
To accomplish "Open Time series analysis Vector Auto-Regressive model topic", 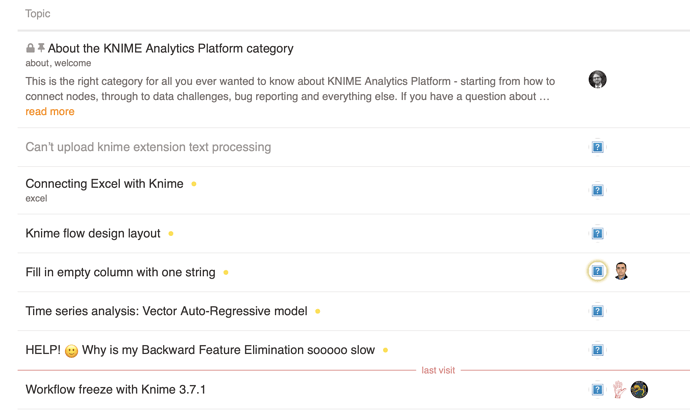I will coord(166,311).
